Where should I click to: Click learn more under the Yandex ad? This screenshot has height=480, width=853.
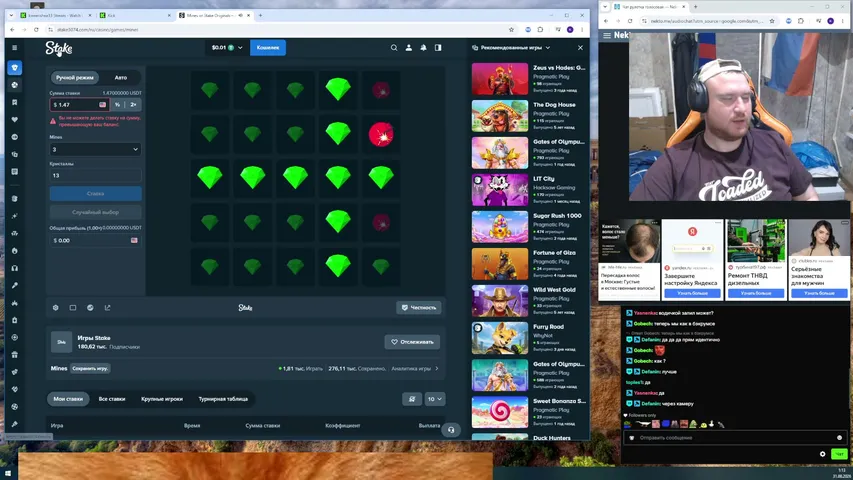coord(692,293)
